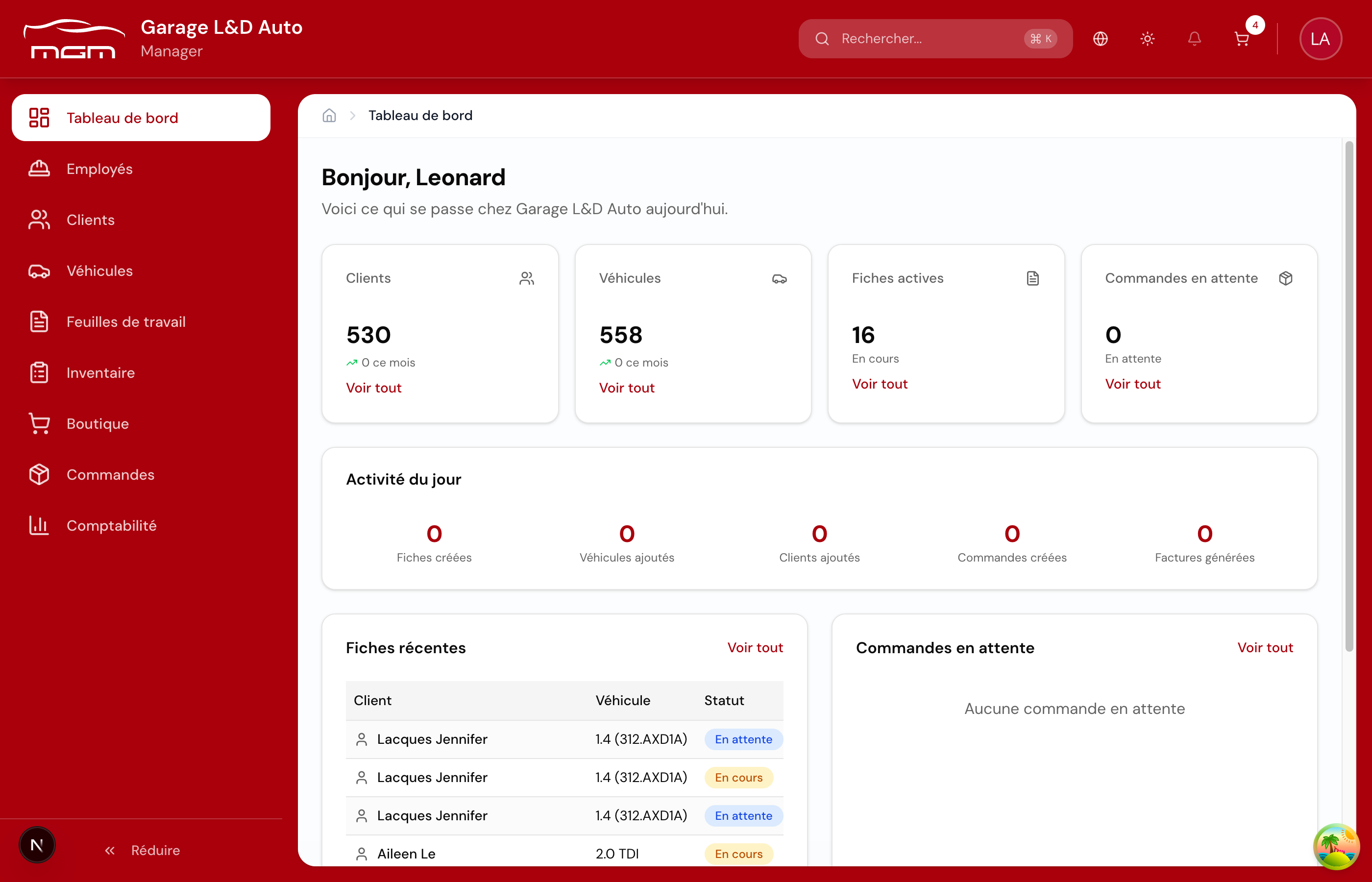Open the Comptabilité section

[112, 525]
